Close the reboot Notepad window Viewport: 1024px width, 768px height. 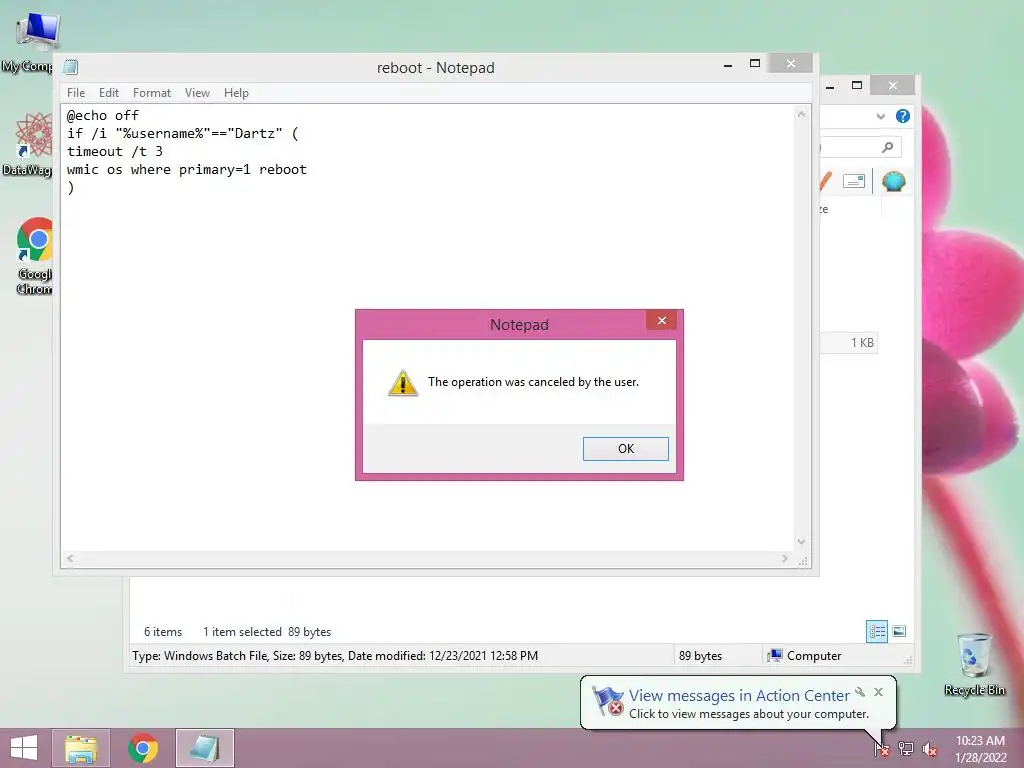790,63
